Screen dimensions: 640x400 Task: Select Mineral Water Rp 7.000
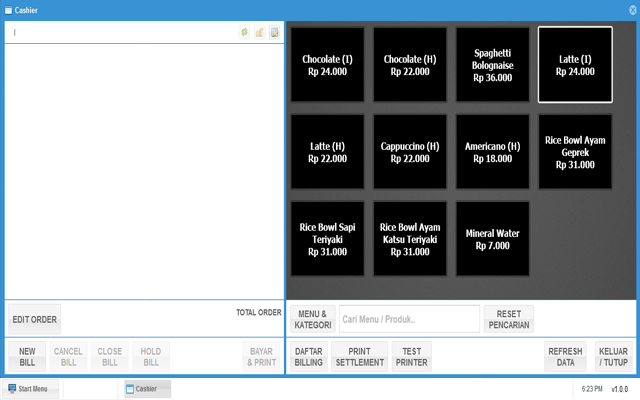(x=492, y=239)
